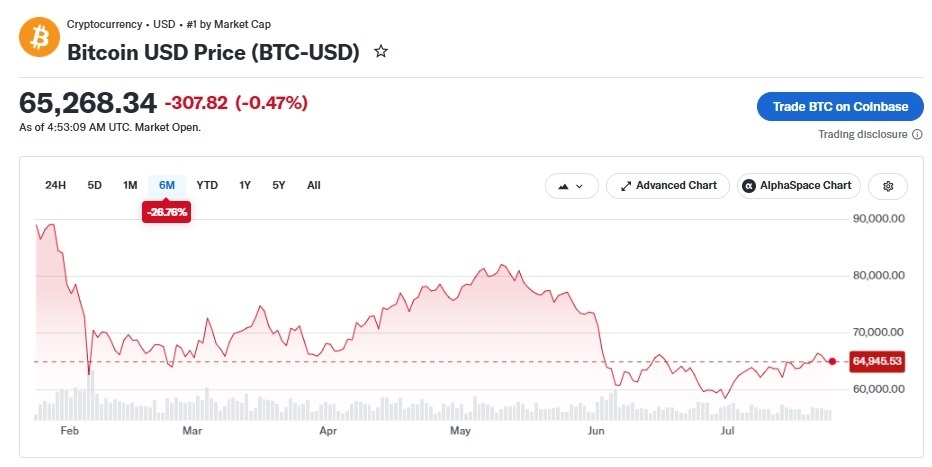The width and height of the screenshot is (932, 467).
Task: Select the 24H time range
Action: click(55, 185)
